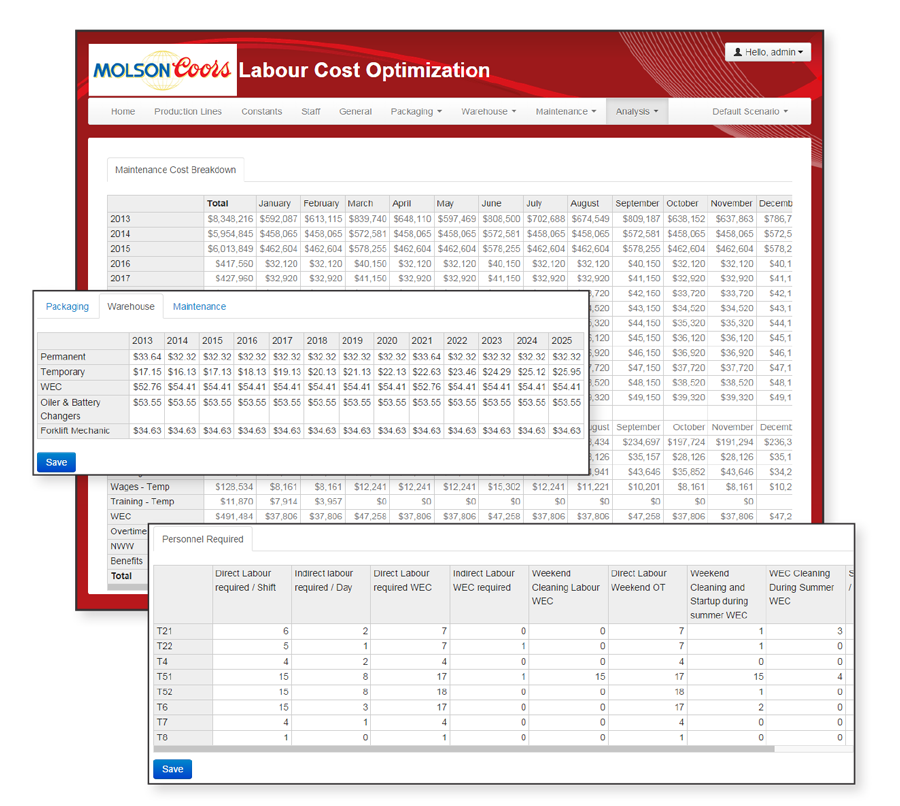Switch to the Packaging rates tab
This screenshot has height=806, width=900.
[x=67, y=307]
